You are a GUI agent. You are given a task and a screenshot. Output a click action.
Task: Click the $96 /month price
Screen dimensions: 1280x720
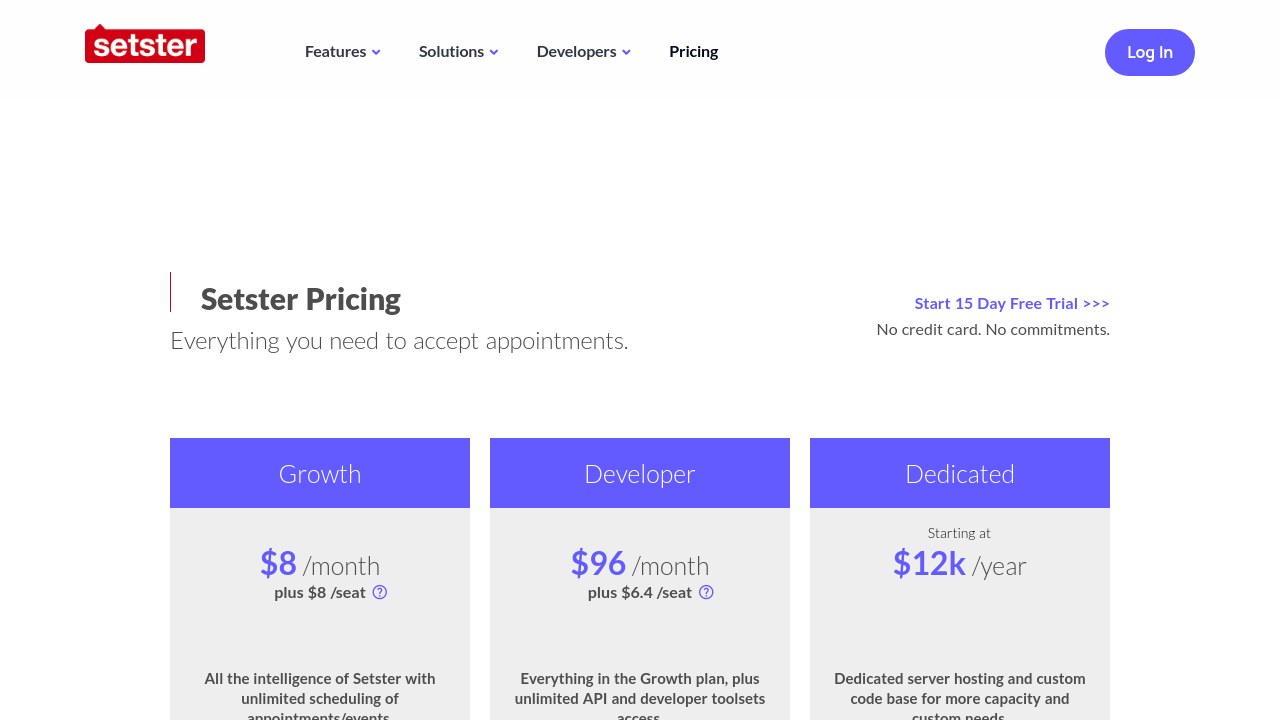tap(640, 564)
